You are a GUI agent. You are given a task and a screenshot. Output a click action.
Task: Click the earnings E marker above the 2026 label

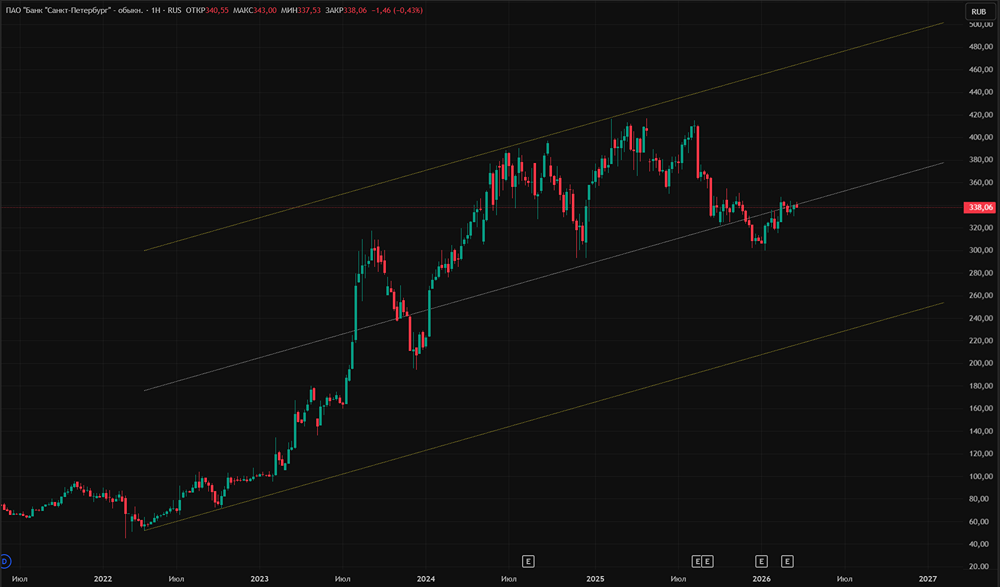point(761,561)
